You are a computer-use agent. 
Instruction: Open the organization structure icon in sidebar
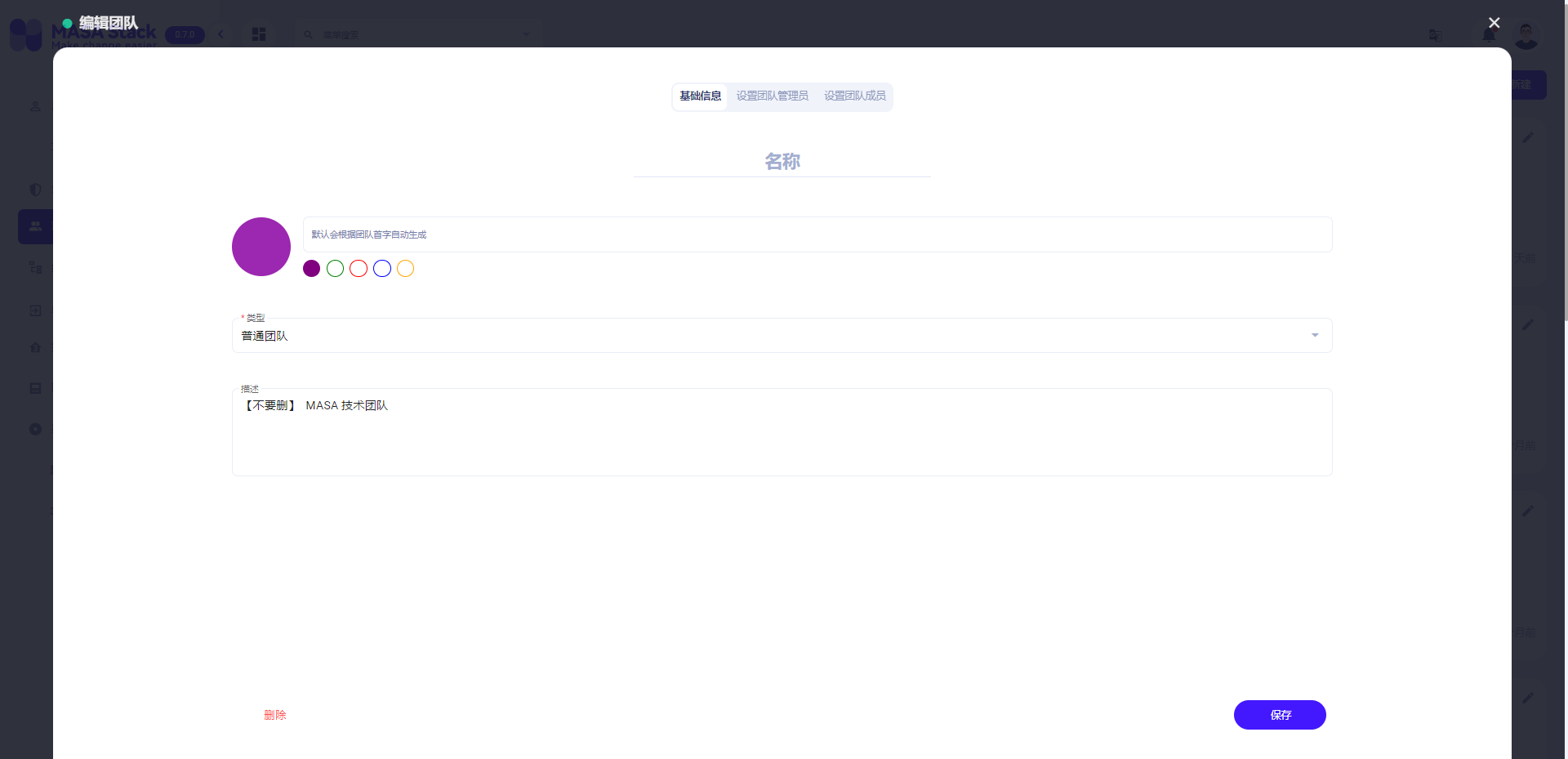pos(35,267)
